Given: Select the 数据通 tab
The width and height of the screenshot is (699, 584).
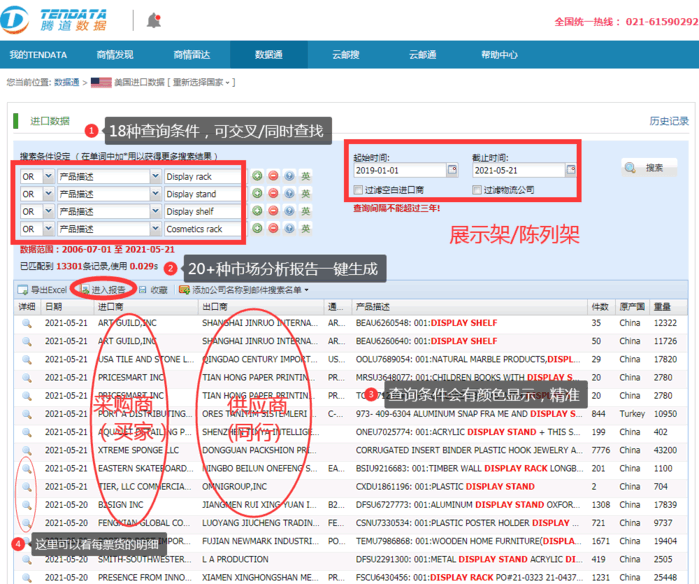Looking at the screenshot, I should [x=268, y=55].
